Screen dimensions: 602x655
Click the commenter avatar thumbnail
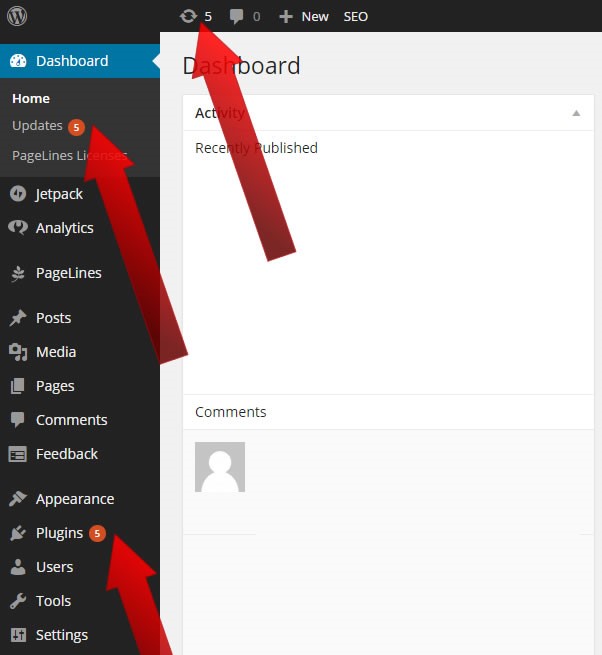(x=220, y=467)
